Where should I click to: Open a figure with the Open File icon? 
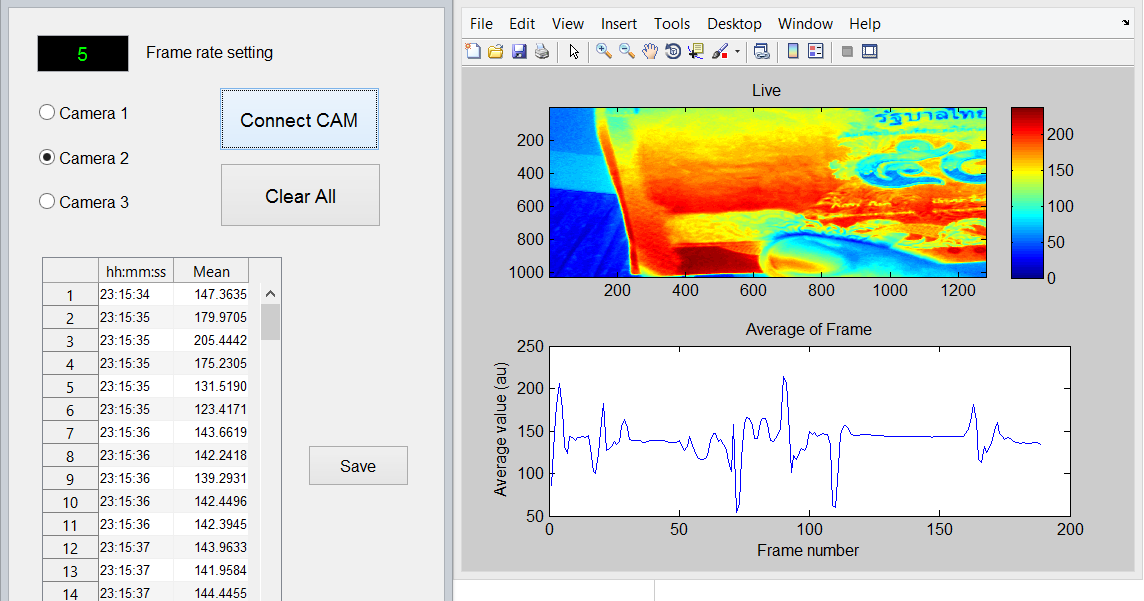(495, 50)
